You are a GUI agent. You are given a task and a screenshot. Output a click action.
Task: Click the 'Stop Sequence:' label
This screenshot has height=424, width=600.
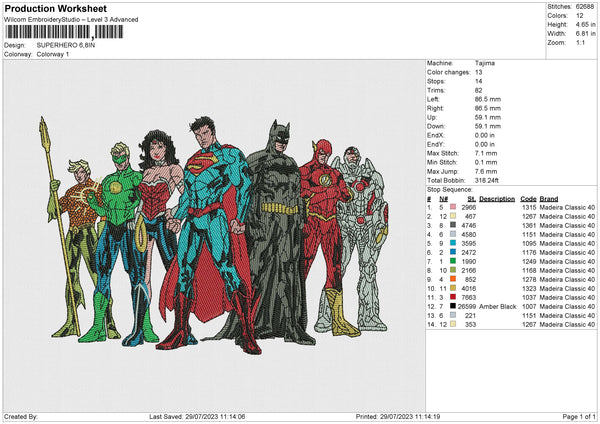coord(450,190)
